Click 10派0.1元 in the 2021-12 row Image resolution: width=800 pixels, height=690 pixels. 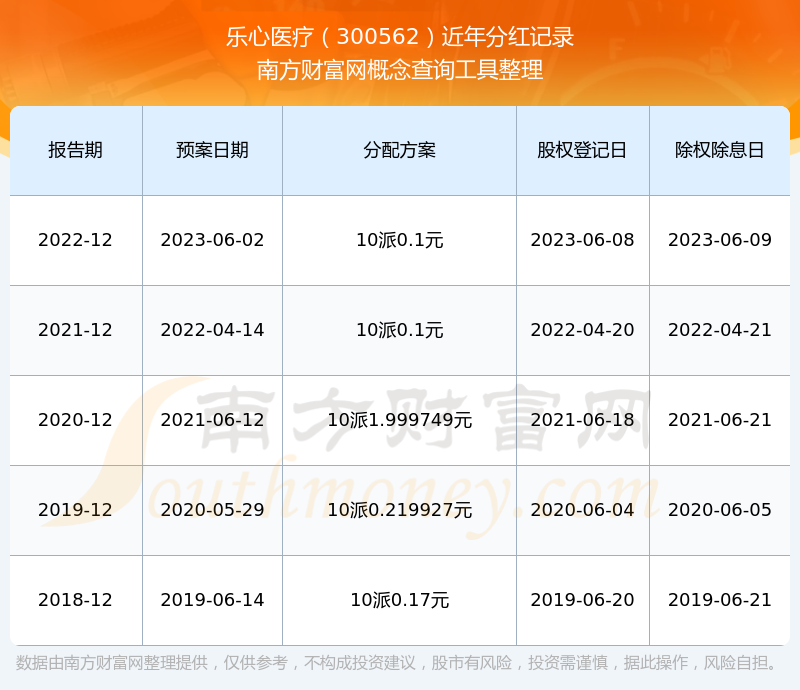(399, 330)
